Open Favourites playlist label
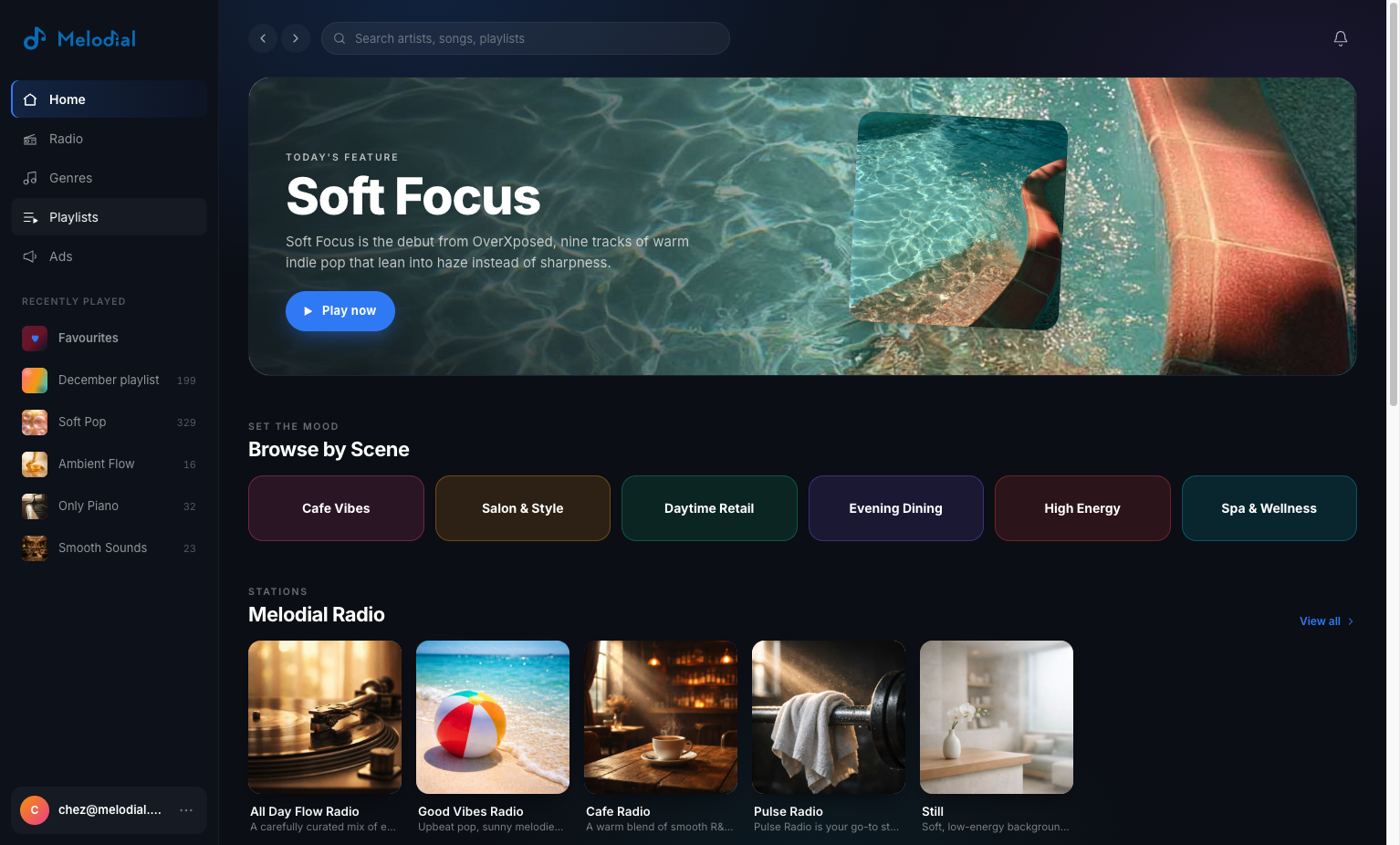The width and height of the screenshot is (1400, 845). [89, 338]
